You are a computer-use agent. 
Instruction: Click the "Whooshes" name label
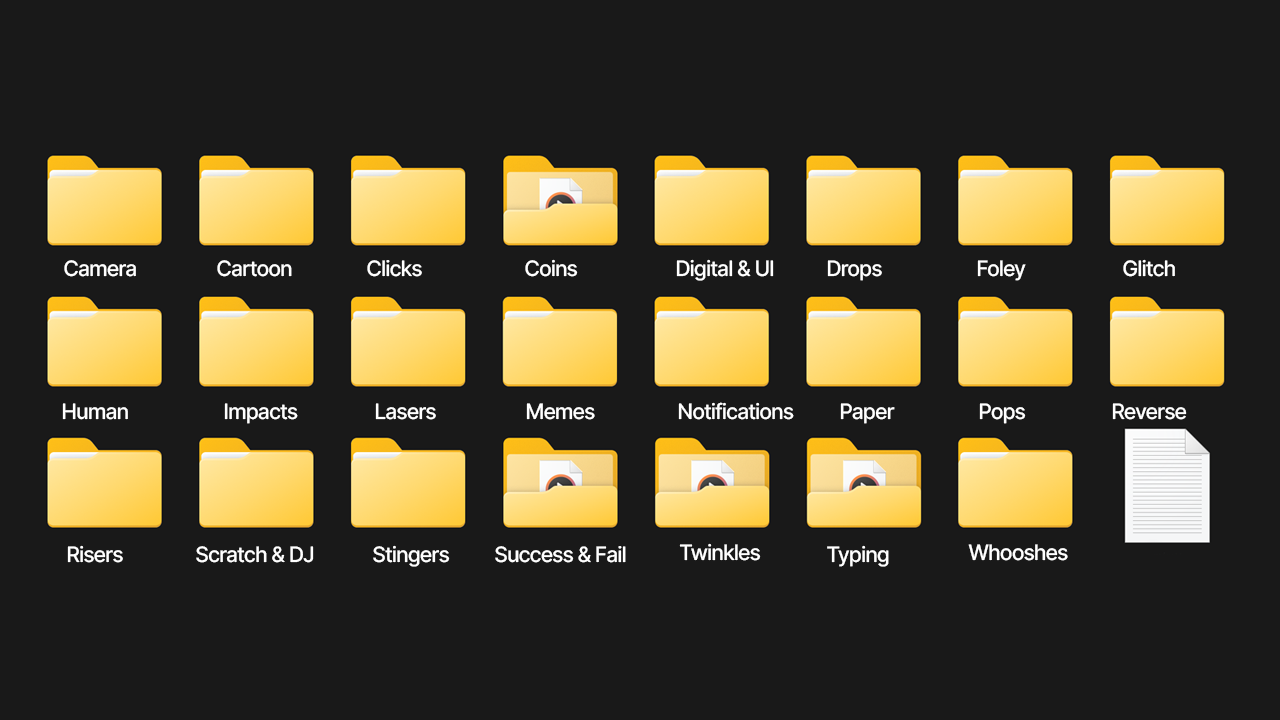pos(1018,553)
